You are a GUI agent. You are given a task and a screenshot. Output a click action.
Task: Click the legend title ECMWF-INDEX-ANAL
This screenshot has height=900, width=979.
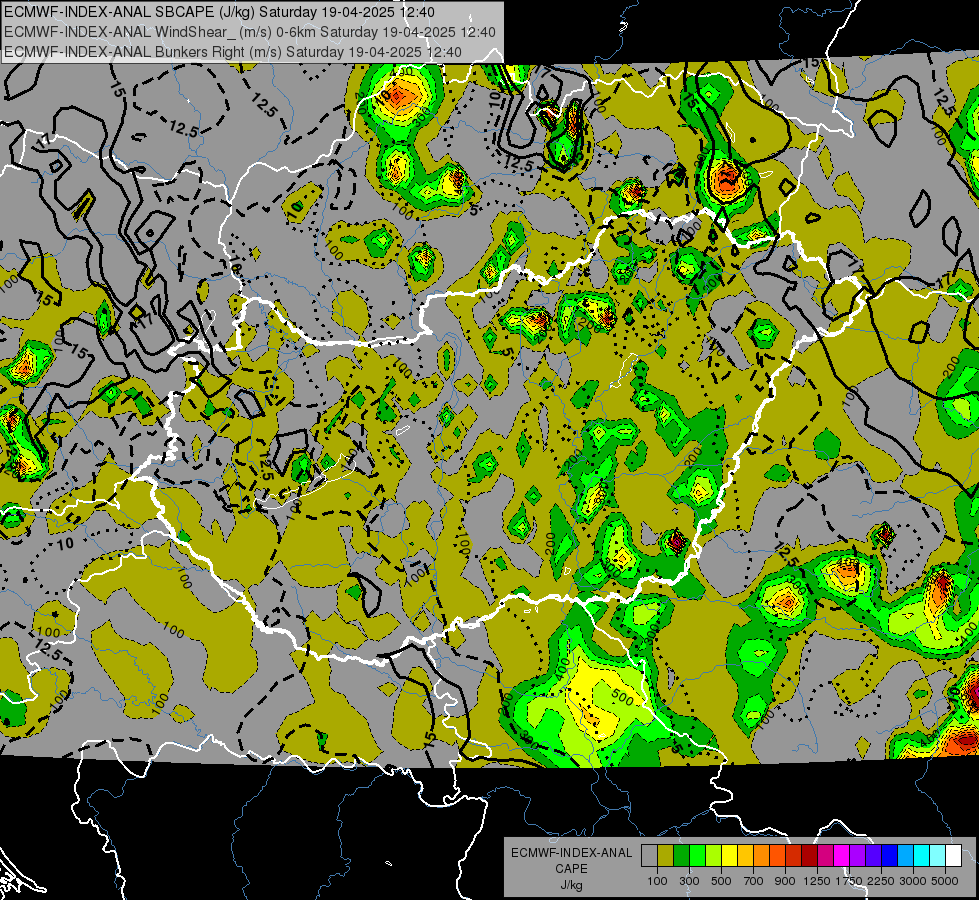(571, 853)
